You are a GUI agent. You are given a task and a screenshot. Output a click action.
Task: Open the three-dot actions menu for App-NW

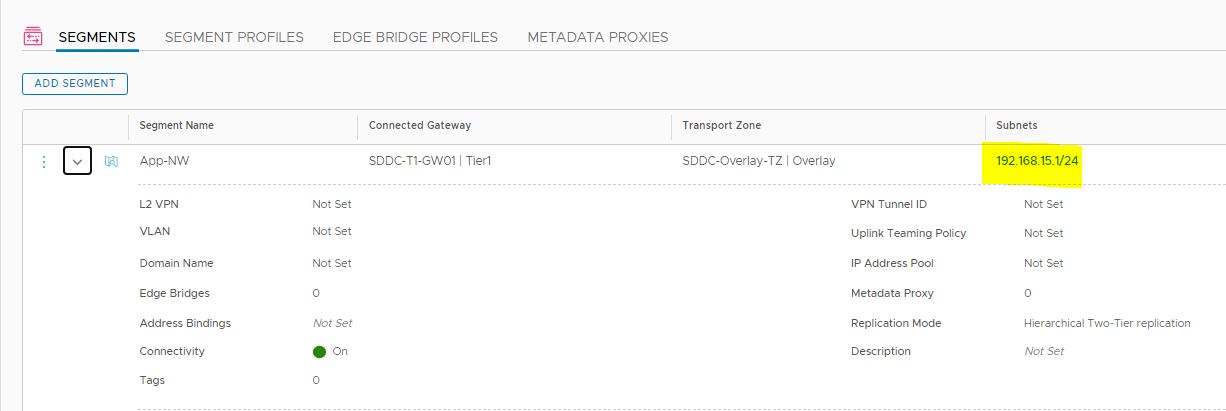pyautogui.click(x=43, y=161)
